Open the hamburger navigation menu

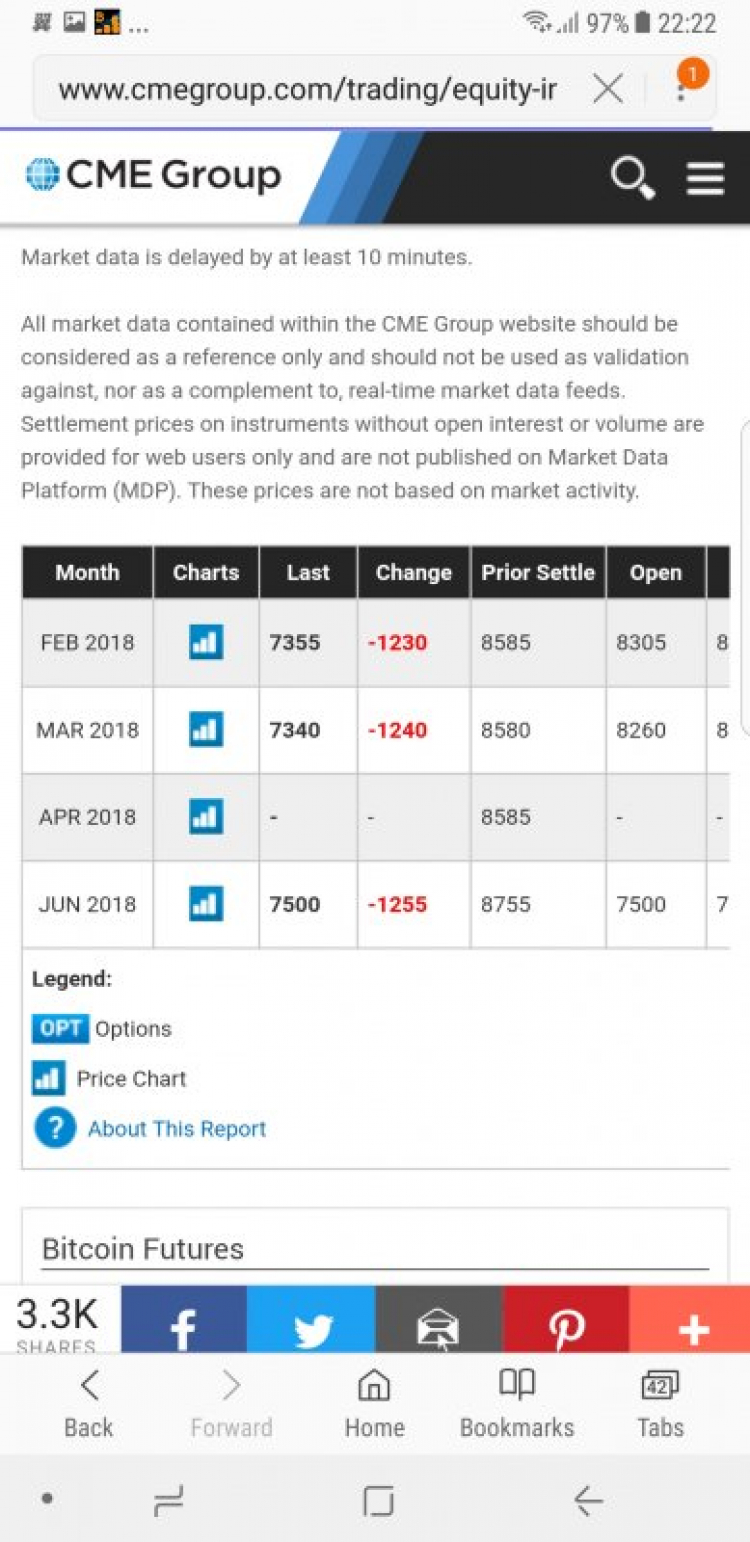[x=705, y=178]
